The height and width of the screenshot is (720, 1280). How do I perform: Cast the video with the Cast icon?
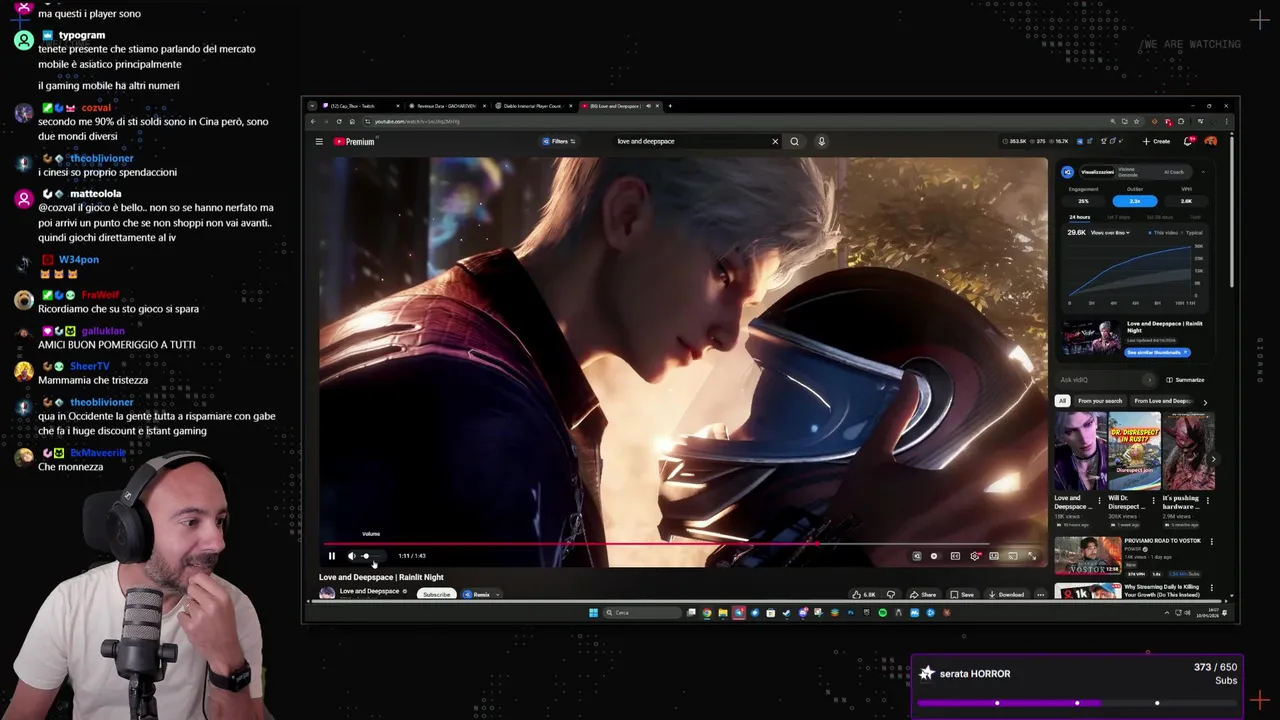pos(1013,556)
